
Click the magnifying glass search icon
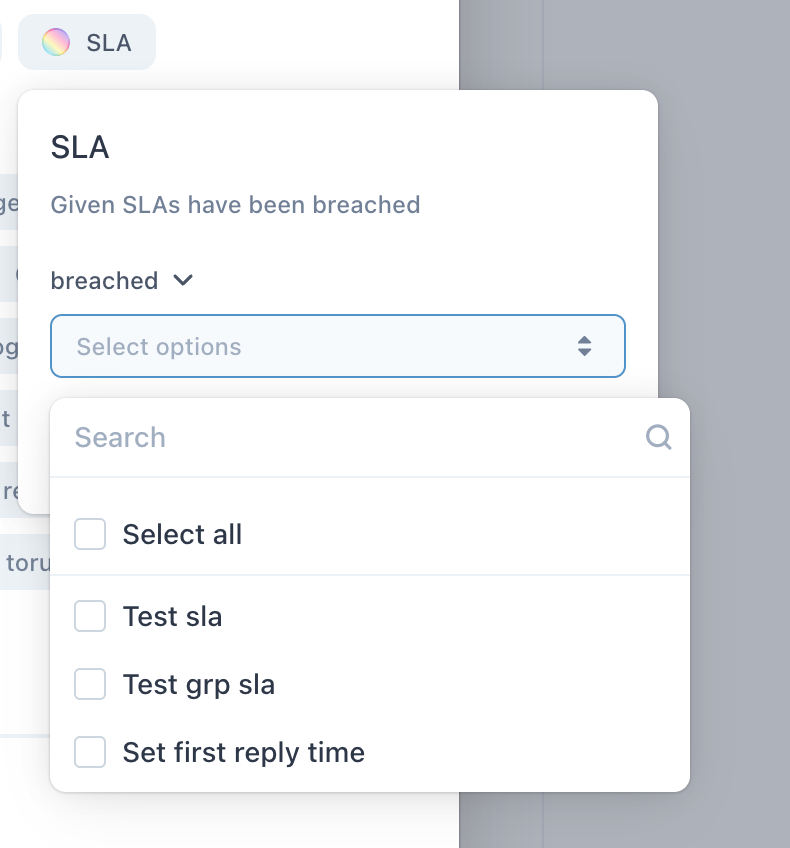coord(658,437)
